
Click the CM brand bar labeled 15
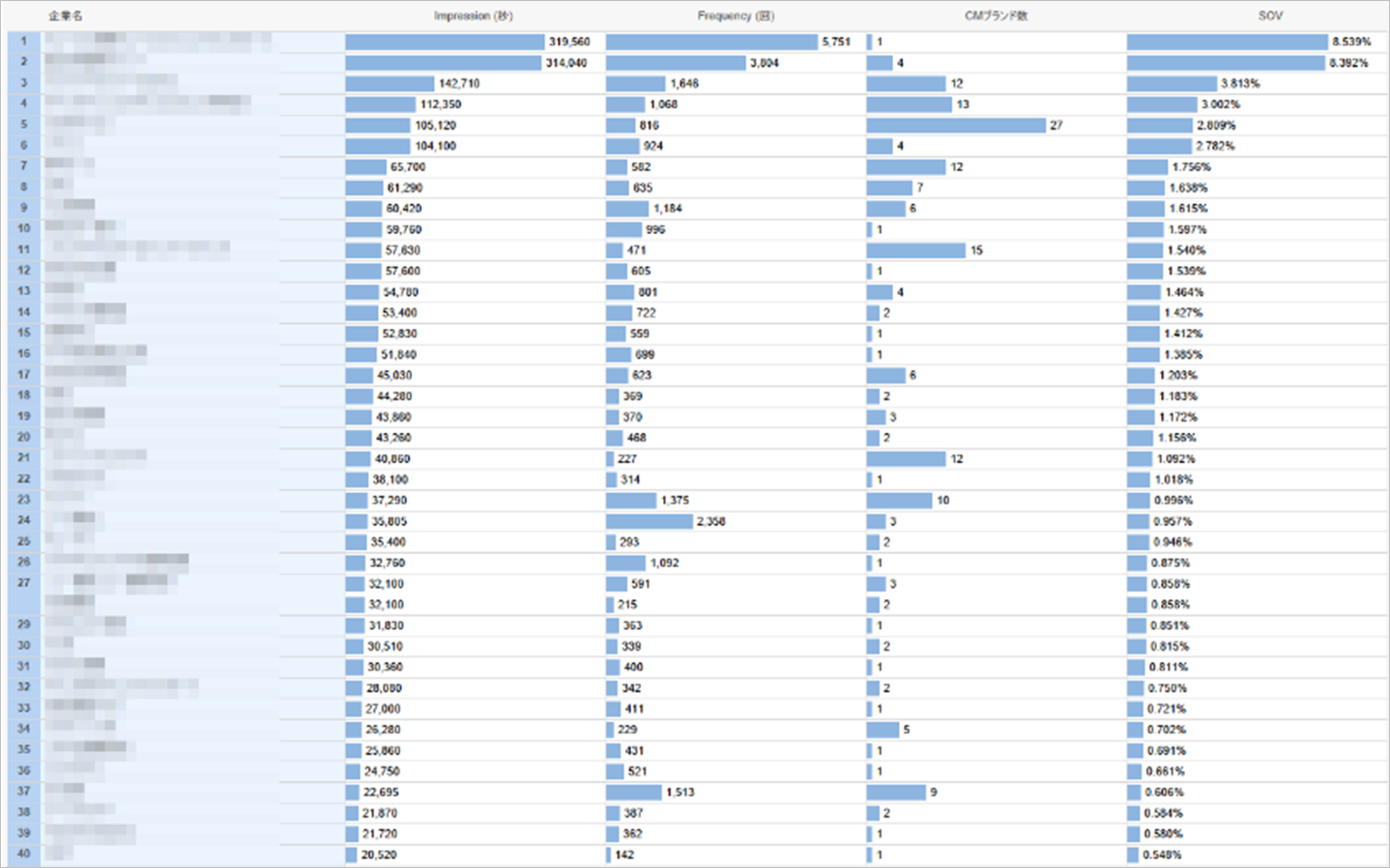pos(915,250)
